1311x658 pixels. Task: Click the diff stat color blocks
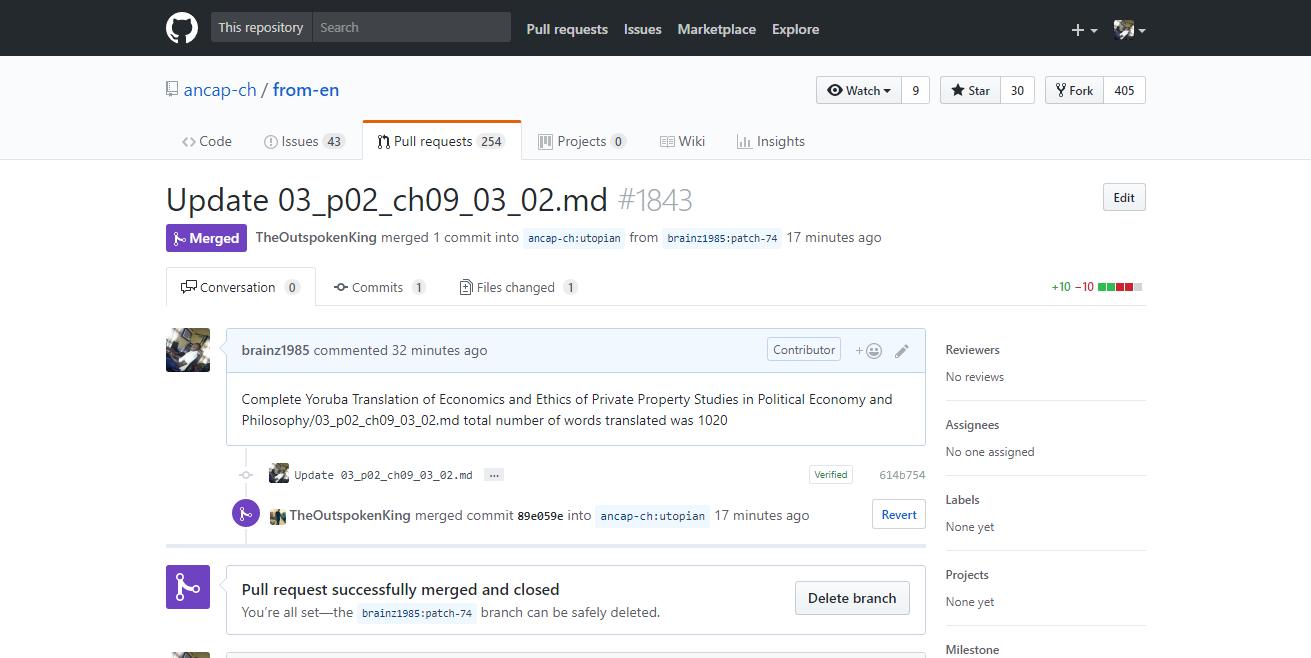point(1120,287)
